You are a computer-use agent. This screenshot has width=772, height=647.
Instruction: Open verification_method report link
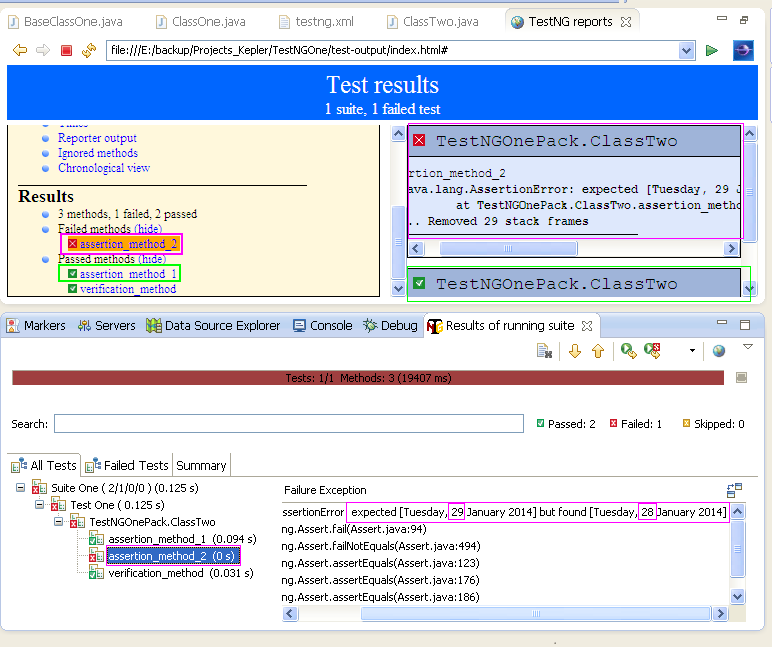pyautogui.click(x=128, y=289)
